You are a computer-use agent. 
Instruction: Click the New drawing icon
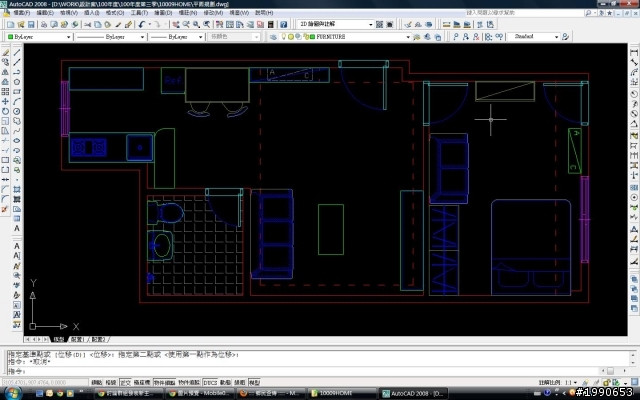(11, 24)
